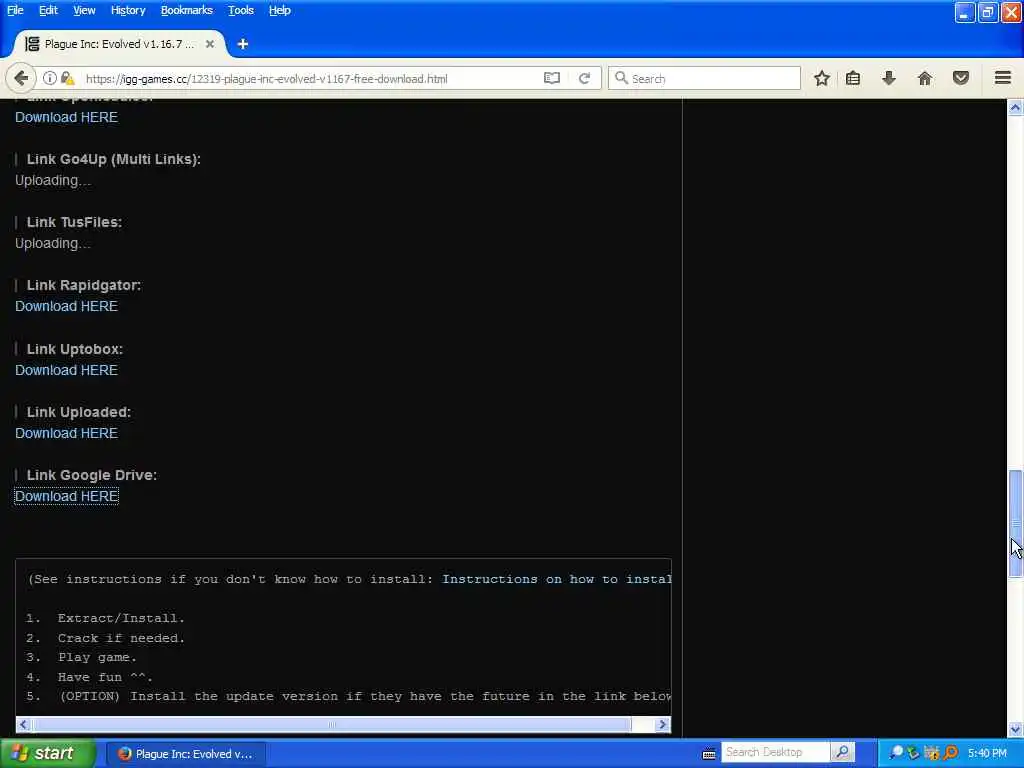Open a new tab with plus
Screen dimensions: 1024x768
(x=243, y=44)
